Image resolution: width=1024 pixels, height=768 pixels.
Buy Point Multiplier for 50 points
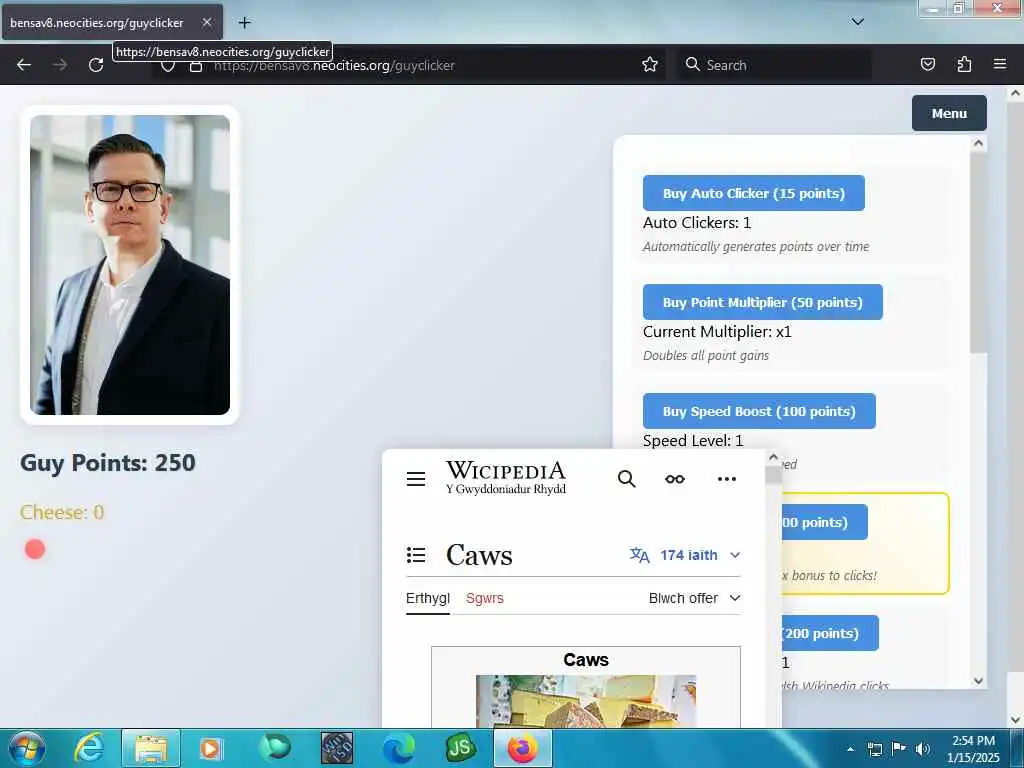click(x=763, y=302)
